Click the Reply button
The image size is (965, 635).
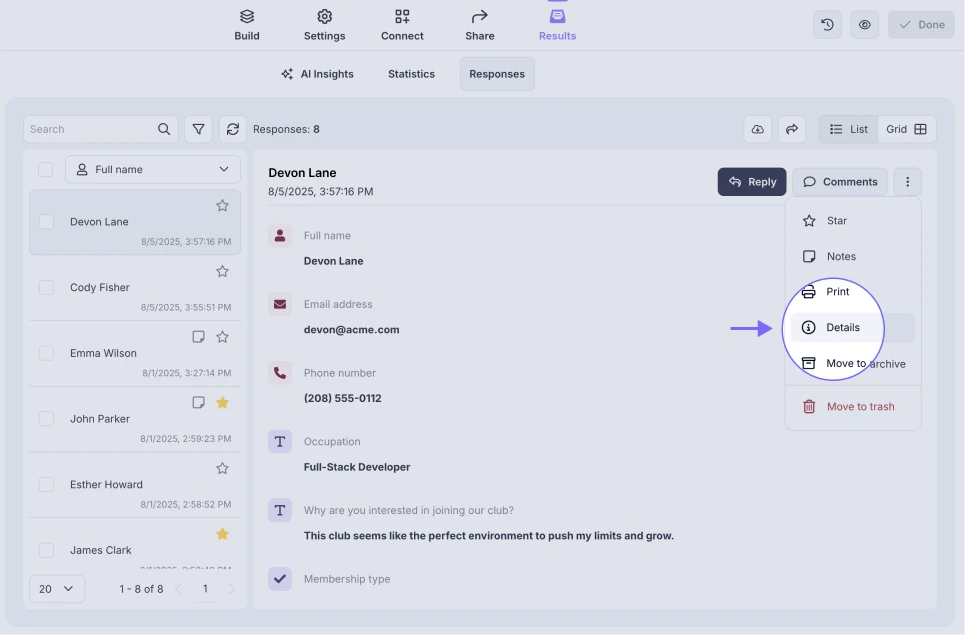pyautogui.click(x=752, y=182)
